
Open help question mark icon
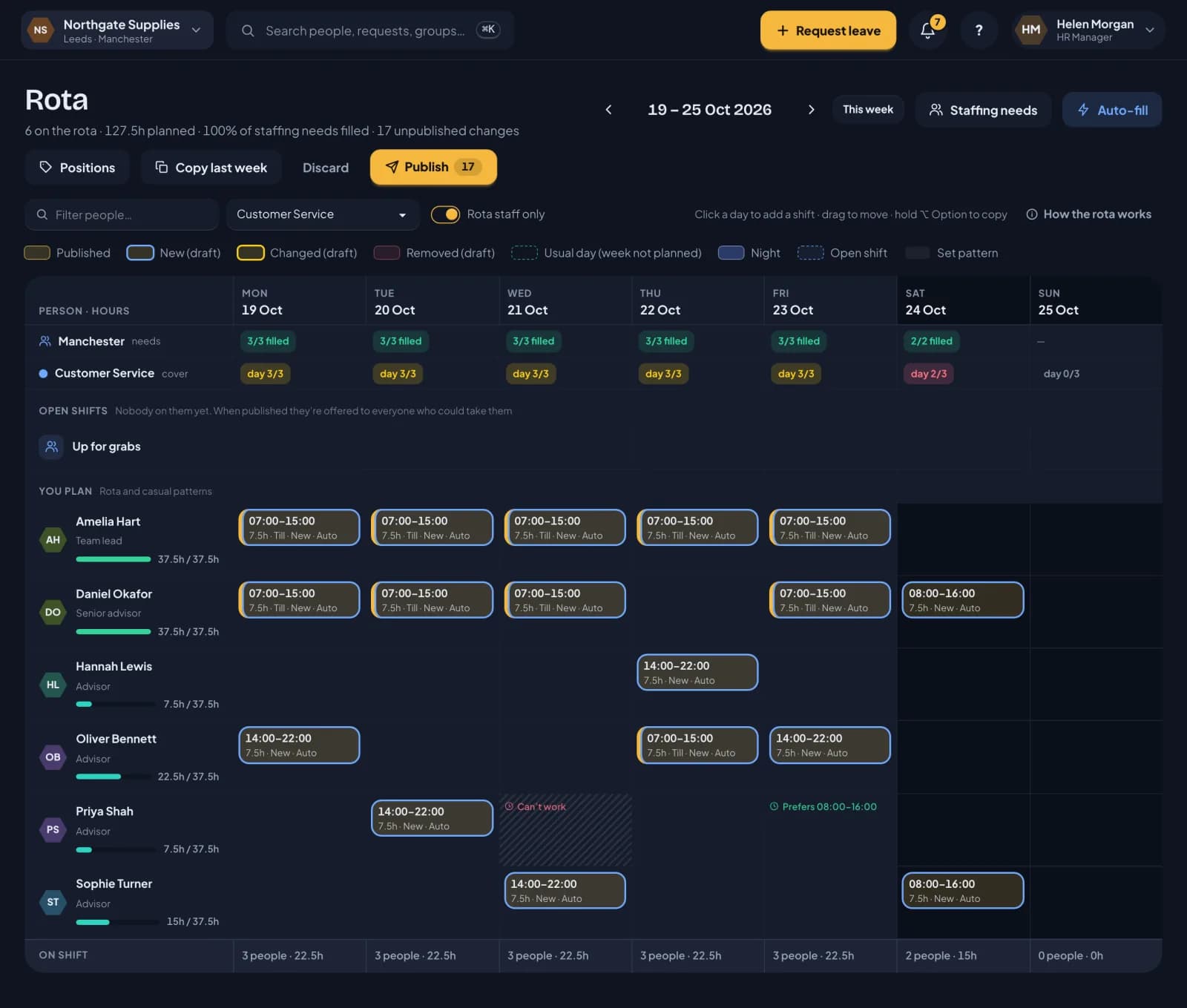979,30
